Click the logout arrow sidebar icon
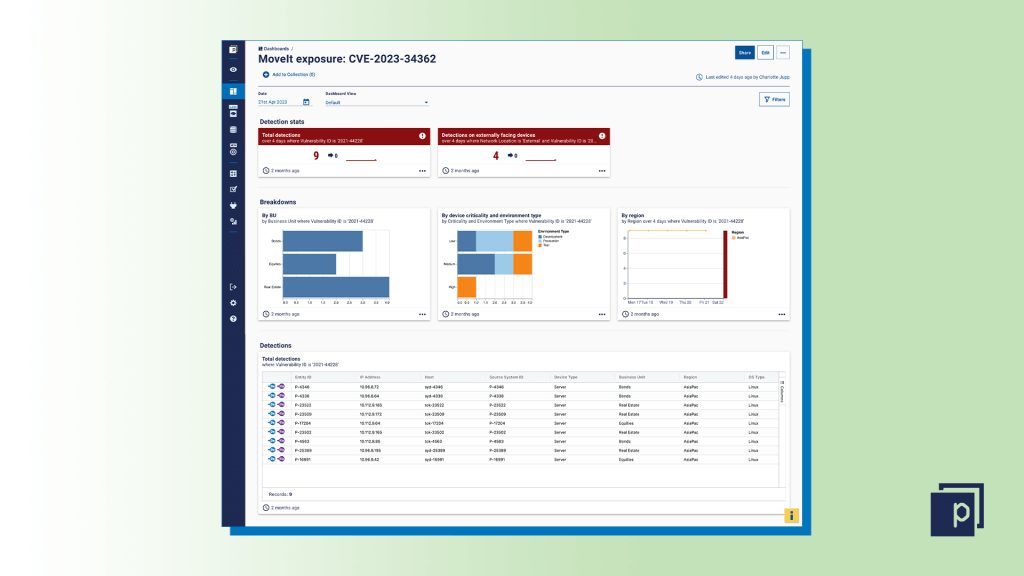The width and height of the screenshot is (1024, 576). (x=233, y=287)
